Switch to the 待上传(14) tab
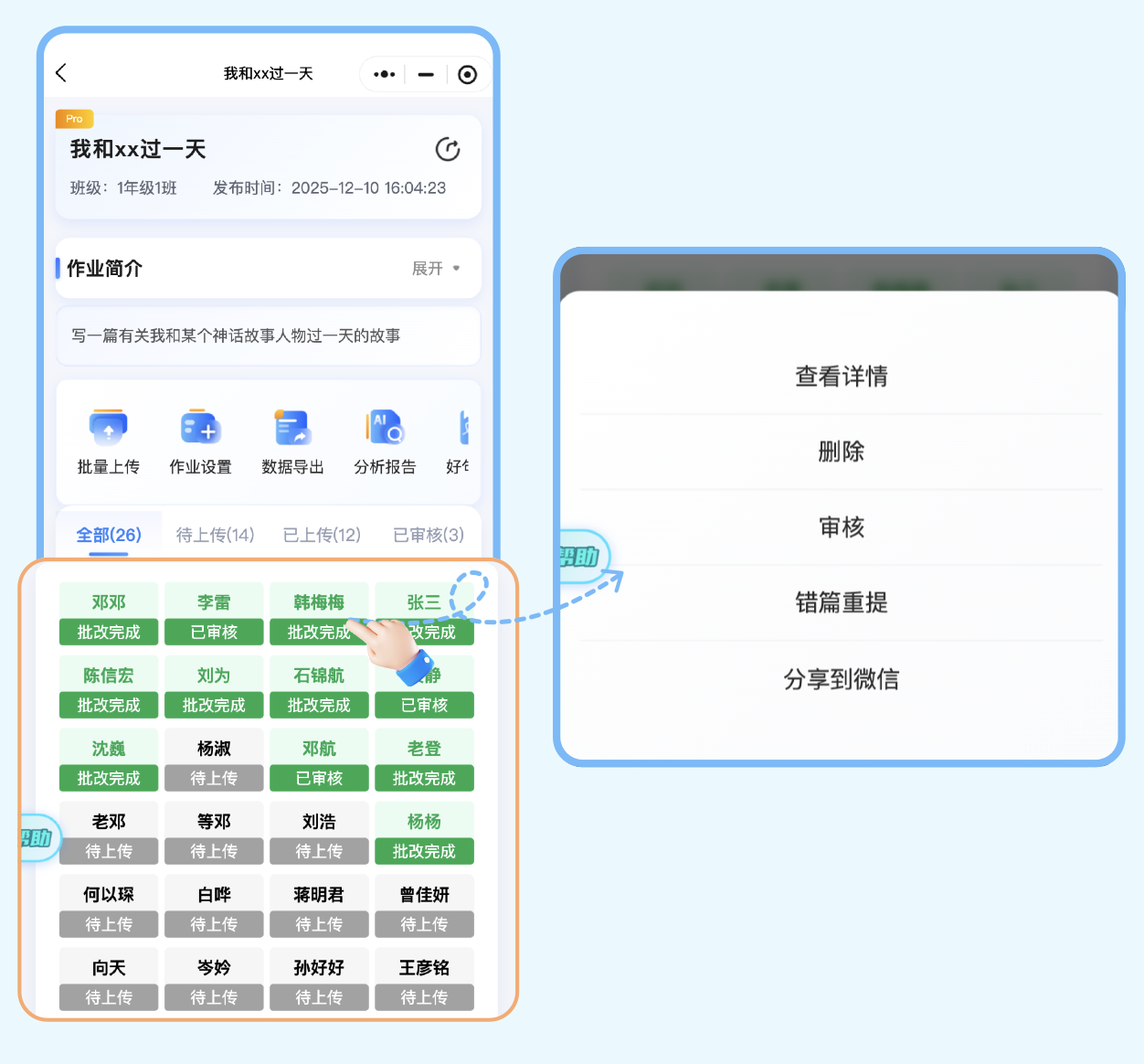The height and width of the screenshot is (1064, 1144). [x=215, y=535]
